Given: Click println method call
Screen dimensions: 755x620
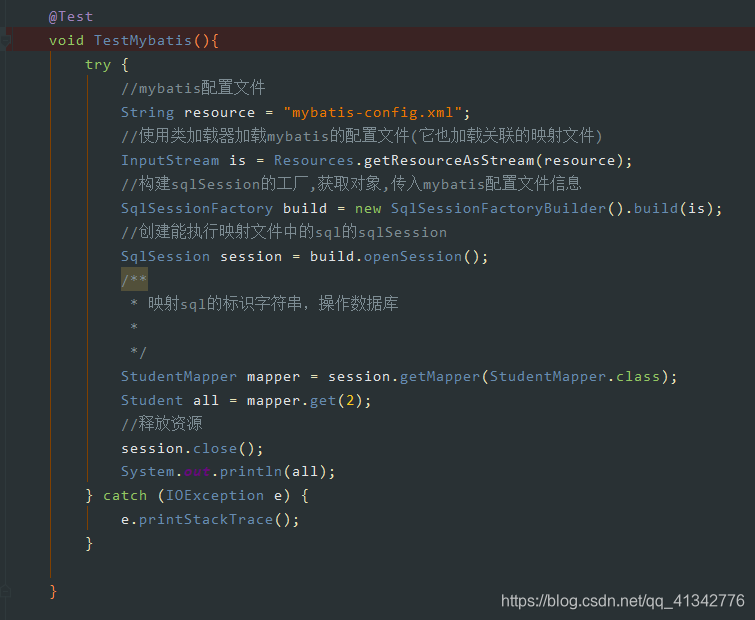Looking at the screenshot, I should click(x=251, y=472).
